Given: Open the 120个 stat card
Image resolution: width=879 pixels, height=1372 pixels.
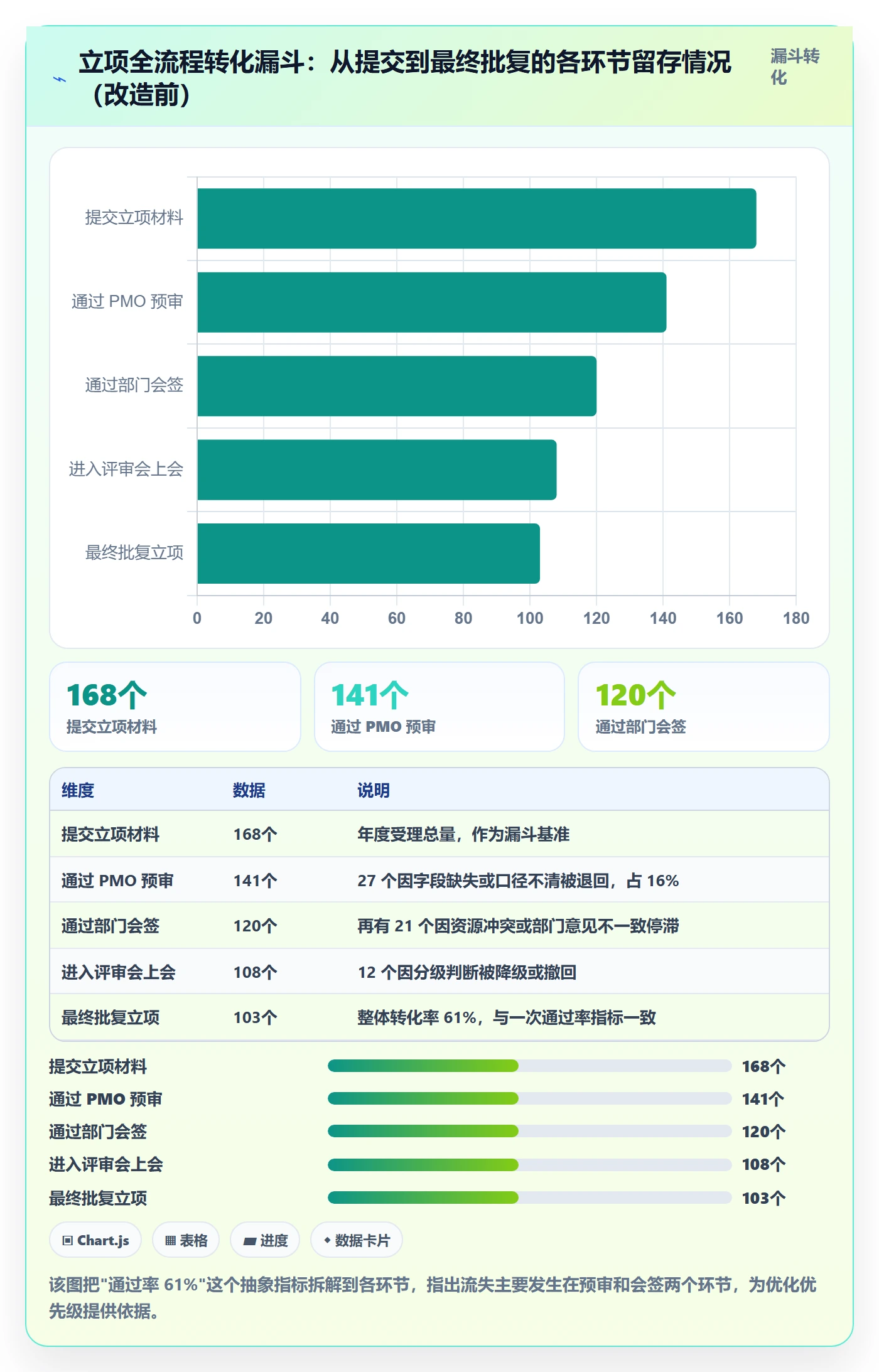Looking at the screenshot, I should [x=704, y=707].
